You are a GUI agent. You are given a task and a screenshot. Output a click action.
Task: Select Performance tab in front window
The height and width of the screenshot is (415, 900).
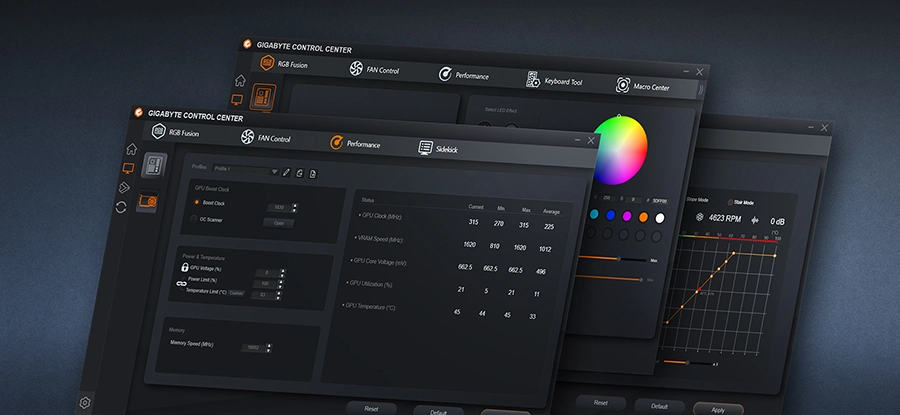click(x=355, y=143)
